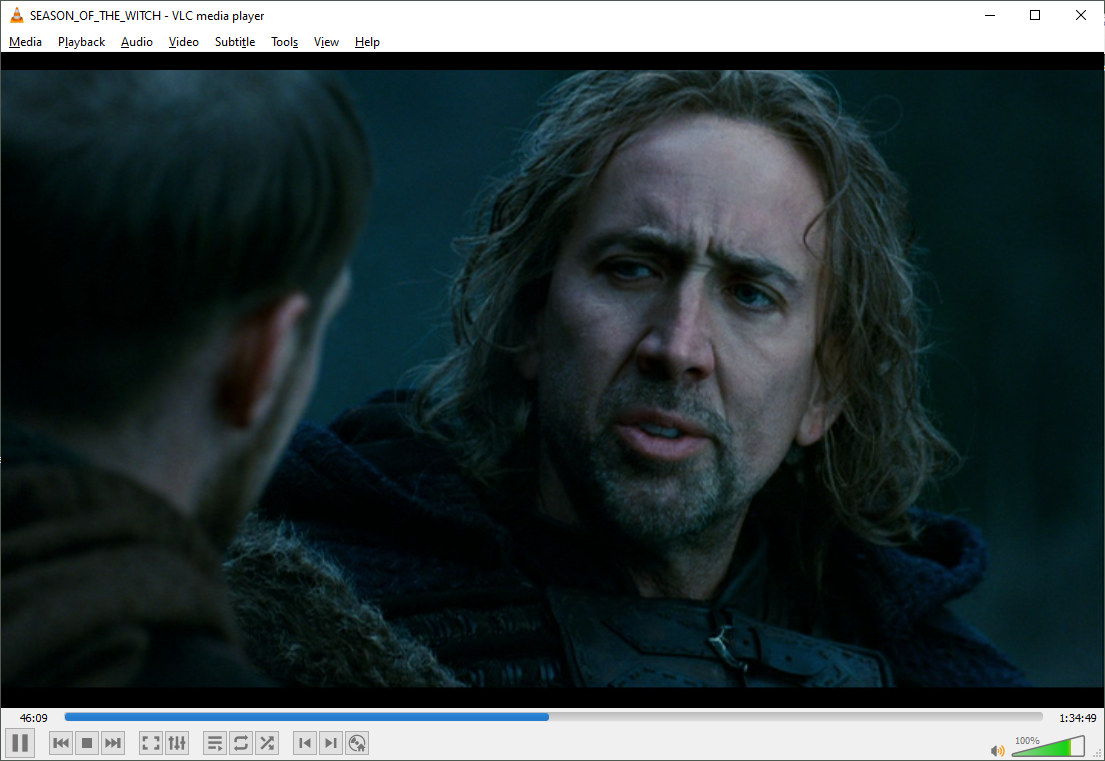The width and height of the screenshot is (1105, 761).
Task: Click the VLC cone icon in title bar
Action: point(17,15)
